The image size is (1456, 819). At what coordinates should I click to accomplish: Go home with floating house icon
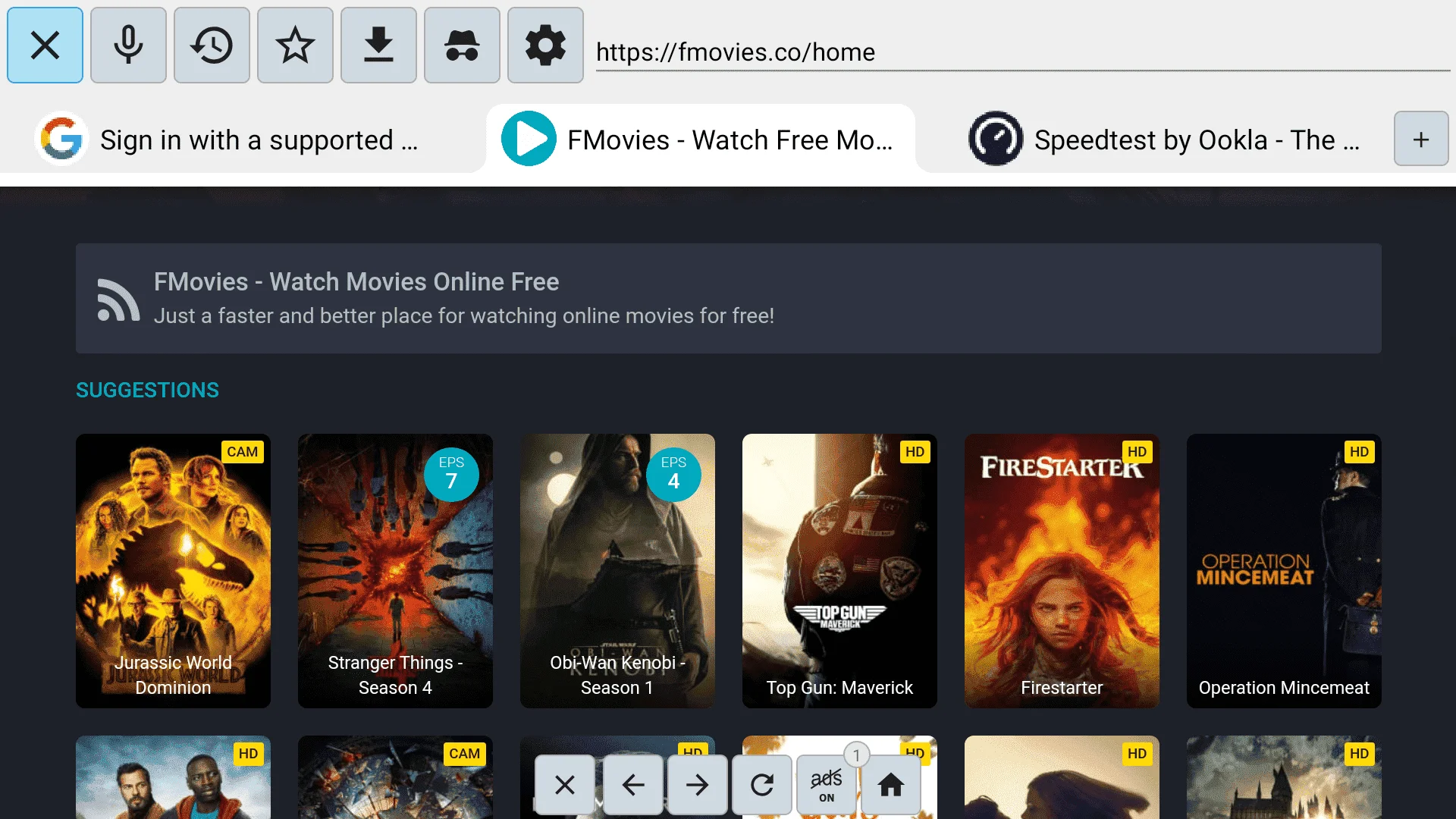click(891, 785)
